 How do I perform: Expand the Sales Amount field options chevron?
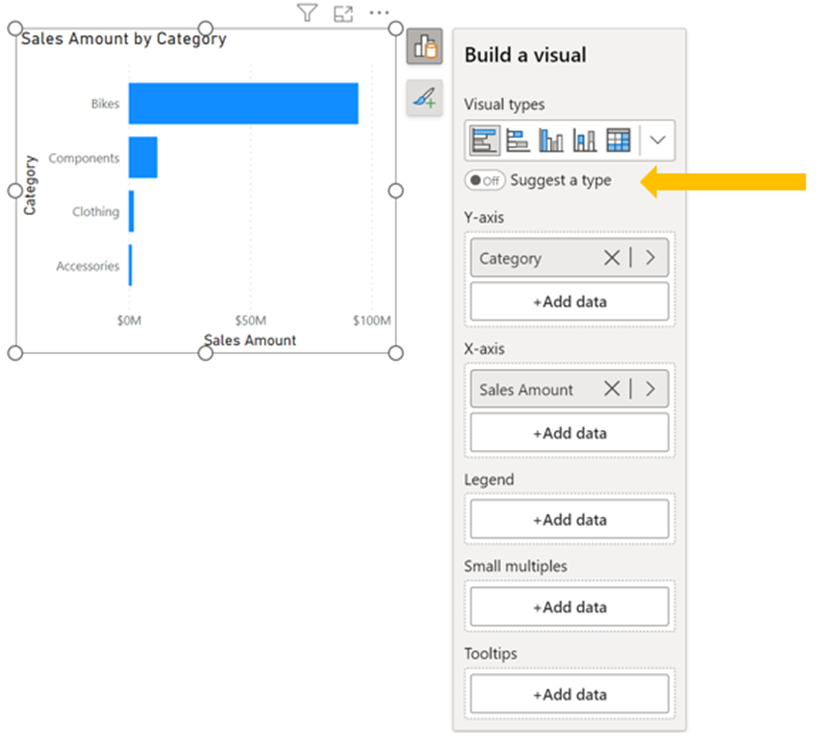(x=651, y=389)
